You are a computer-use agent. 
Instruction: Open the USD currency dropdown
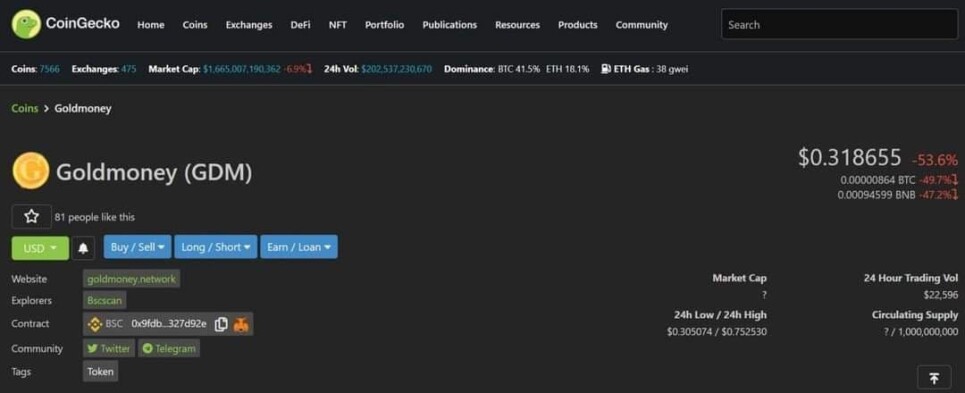click(x=40, y=247)
